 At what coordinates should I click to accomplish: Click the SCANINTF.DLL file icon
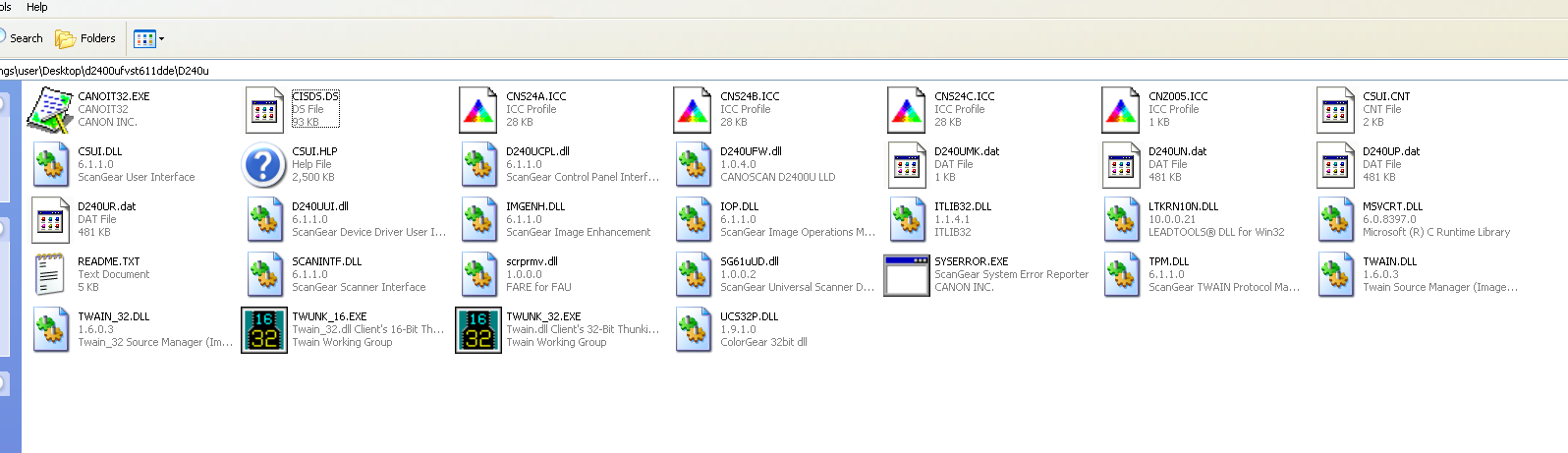pyautogui.click(x=264, y=275)
